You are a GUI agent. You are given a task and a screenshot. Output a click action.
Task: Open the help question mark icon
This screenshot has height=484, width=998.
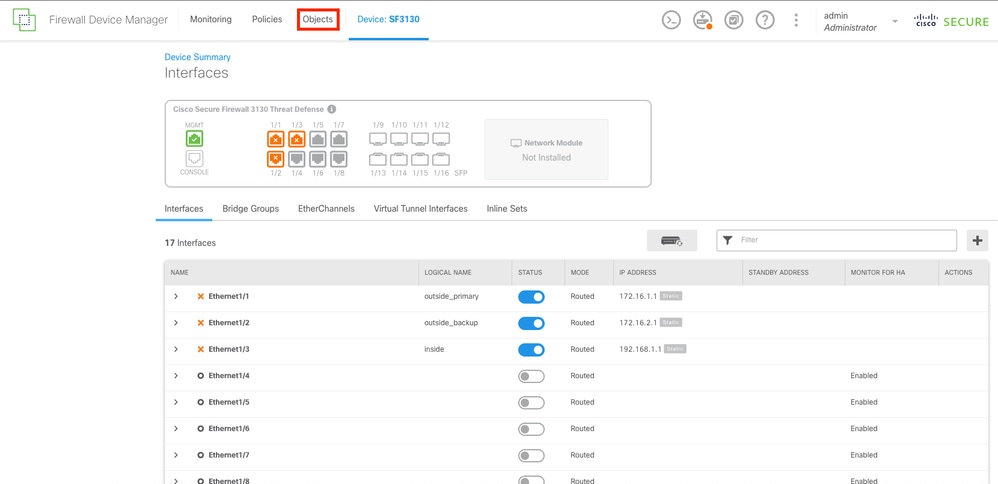(x=765, y=20)
